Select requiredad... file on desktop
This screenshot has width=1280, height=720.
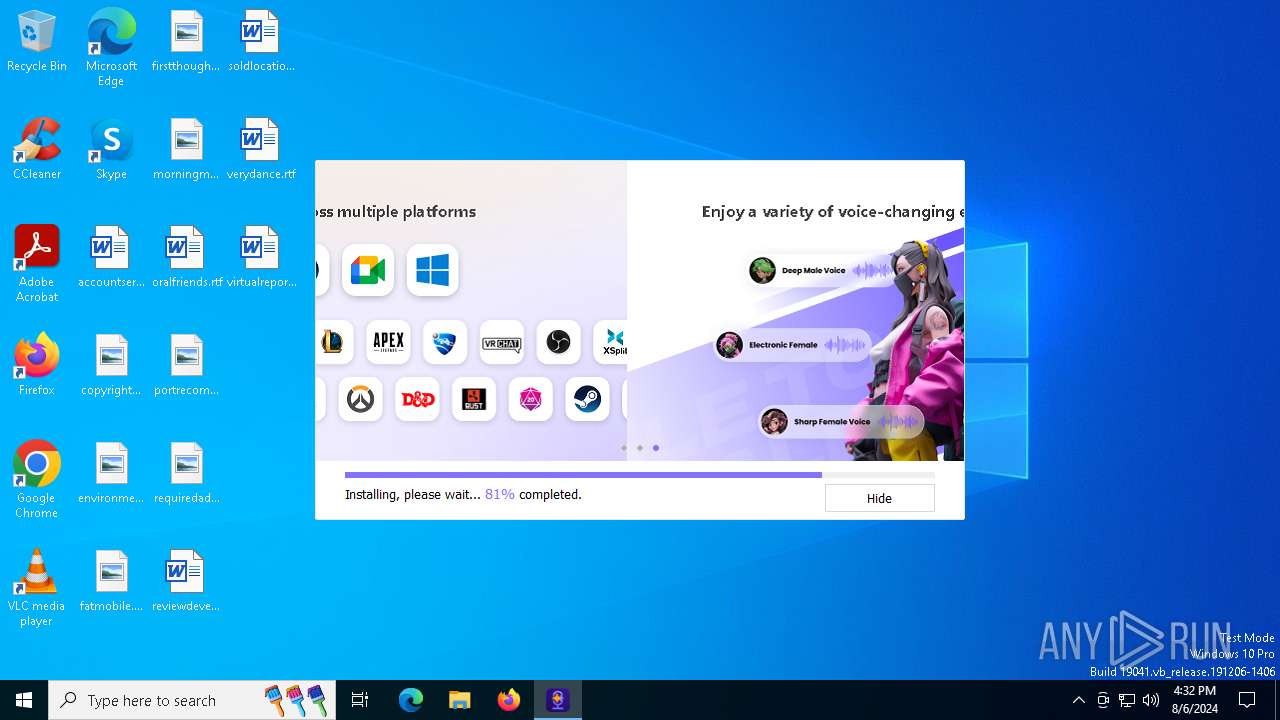pyautogui.click(x=186, y=474)
